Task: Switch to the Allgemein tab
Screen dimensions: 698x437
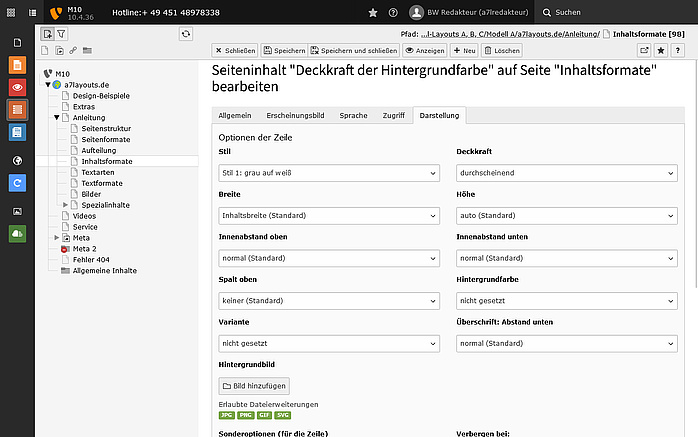Action: (235, 115)
